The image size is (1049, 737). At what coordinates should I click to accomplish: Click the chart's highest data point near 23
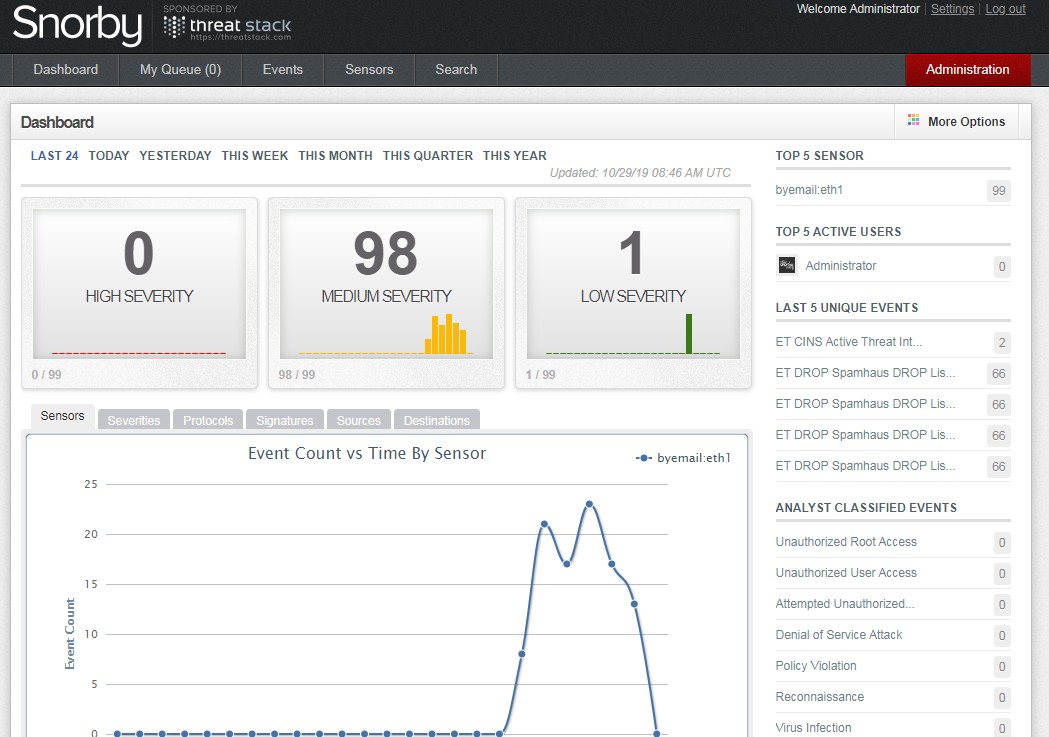[589, 504]
